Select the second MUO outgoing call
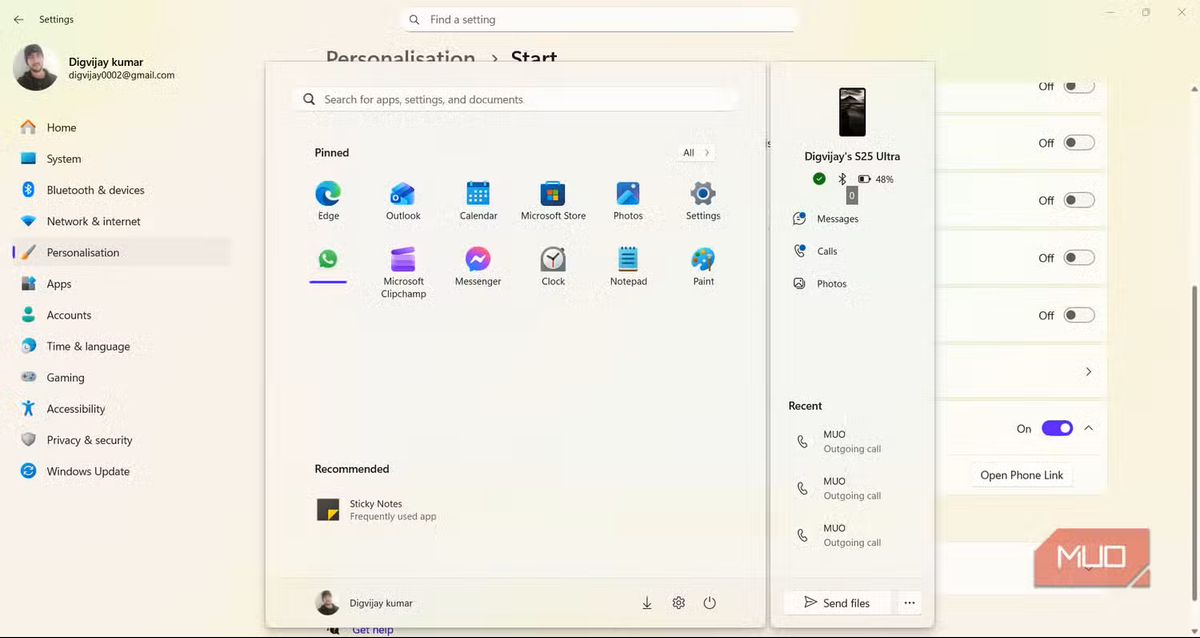1200x638 pixels. pyautogui.click(x=853, y=489)
